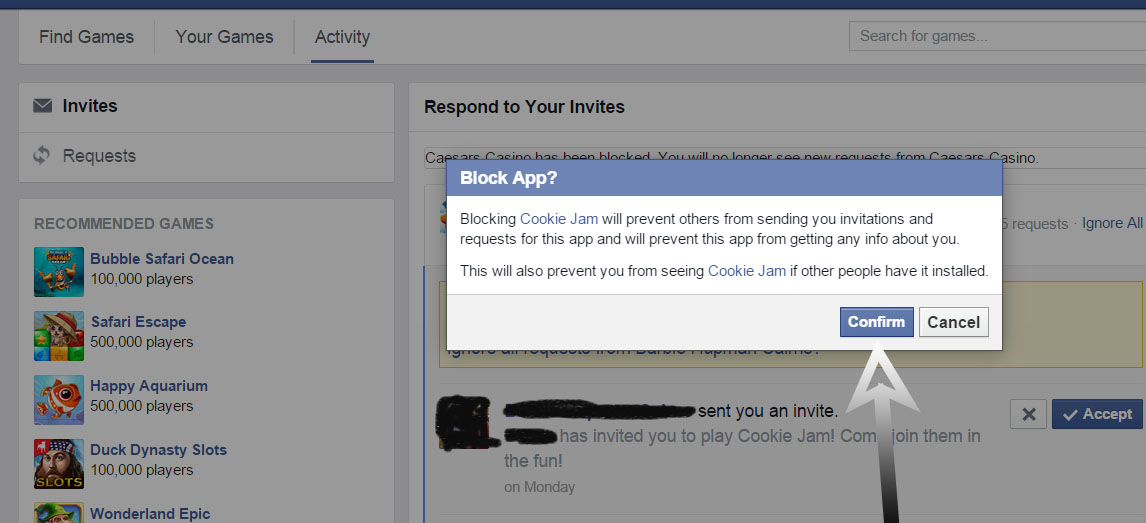The image size is (1146, 523).
Task: Click the Wonderland Epic game icon
Action: tap(59, 512)
